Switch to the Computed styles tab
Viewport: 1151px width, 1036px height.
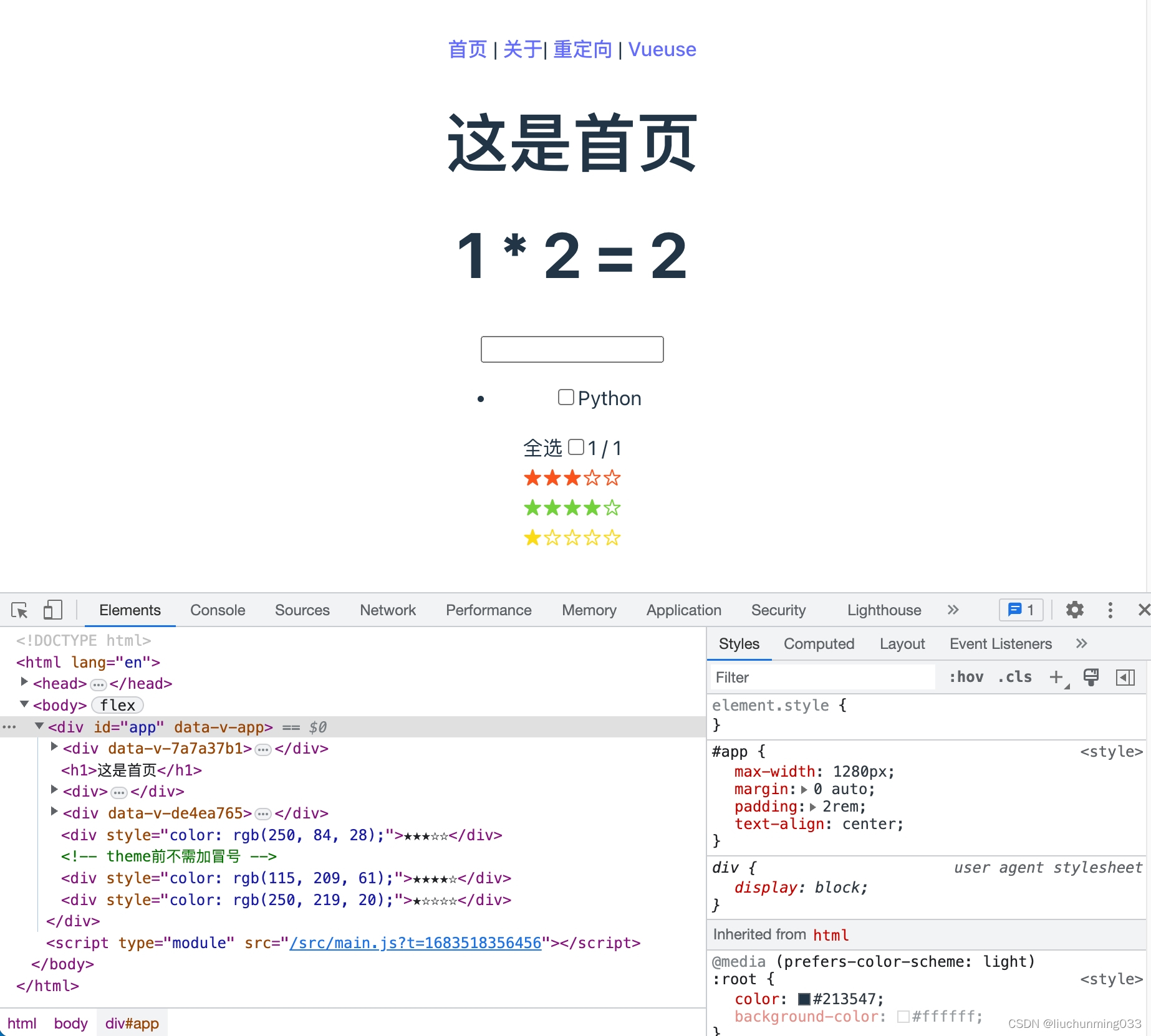(x=819, y=644)
